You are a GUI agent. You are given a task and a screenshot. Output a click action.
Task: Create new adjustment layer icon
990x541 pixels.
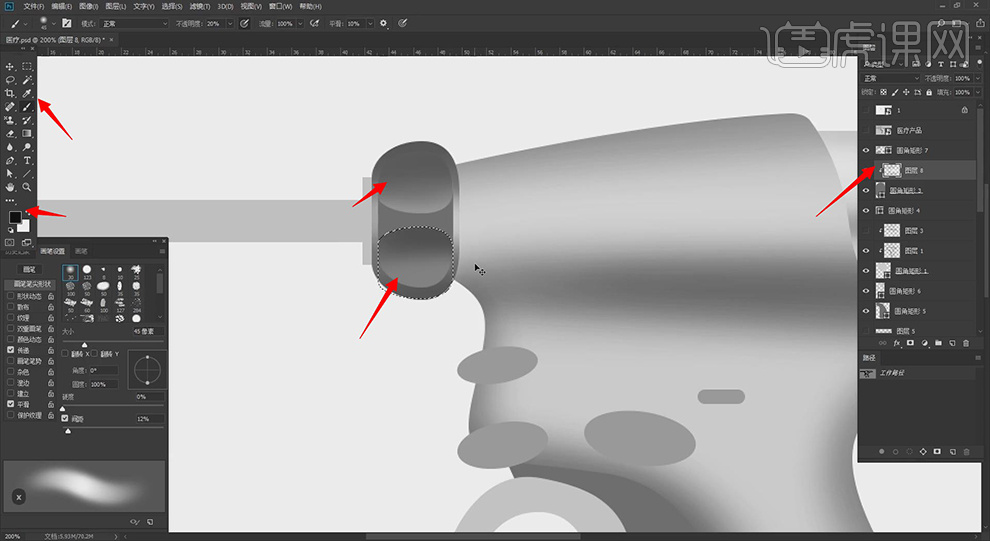click(924, 343)
